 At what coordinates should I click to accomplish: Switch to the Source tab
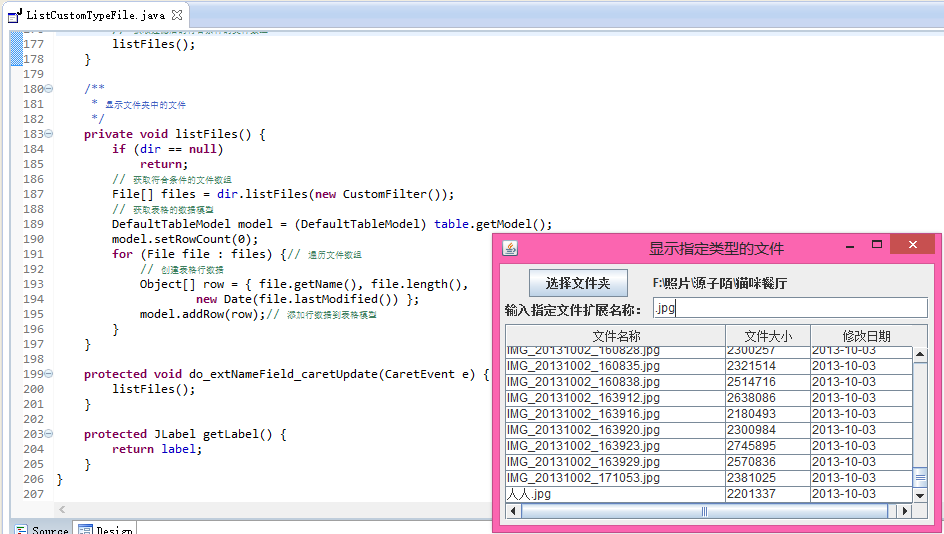click(42, 529)
